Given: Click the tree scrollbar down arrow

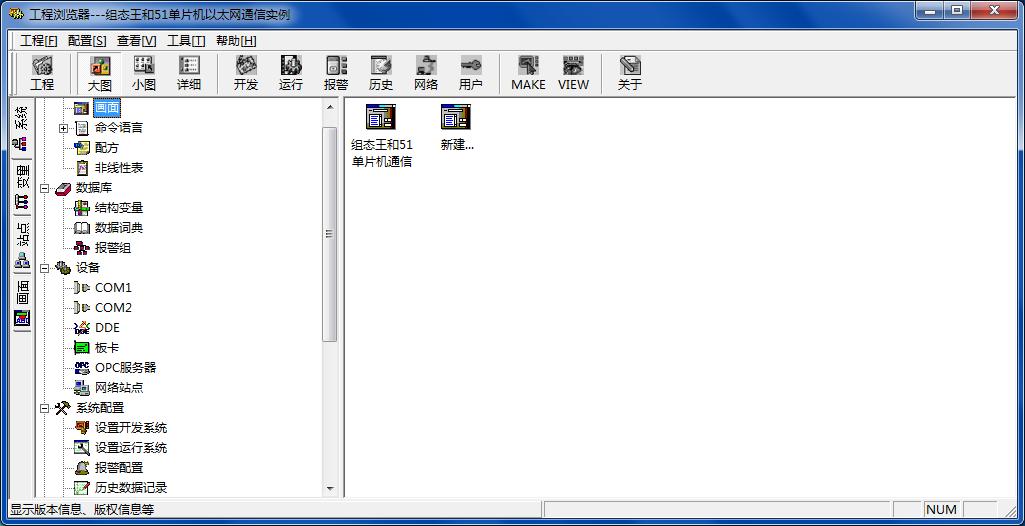Looking at the screenshot, I should [x=330, y=489].
